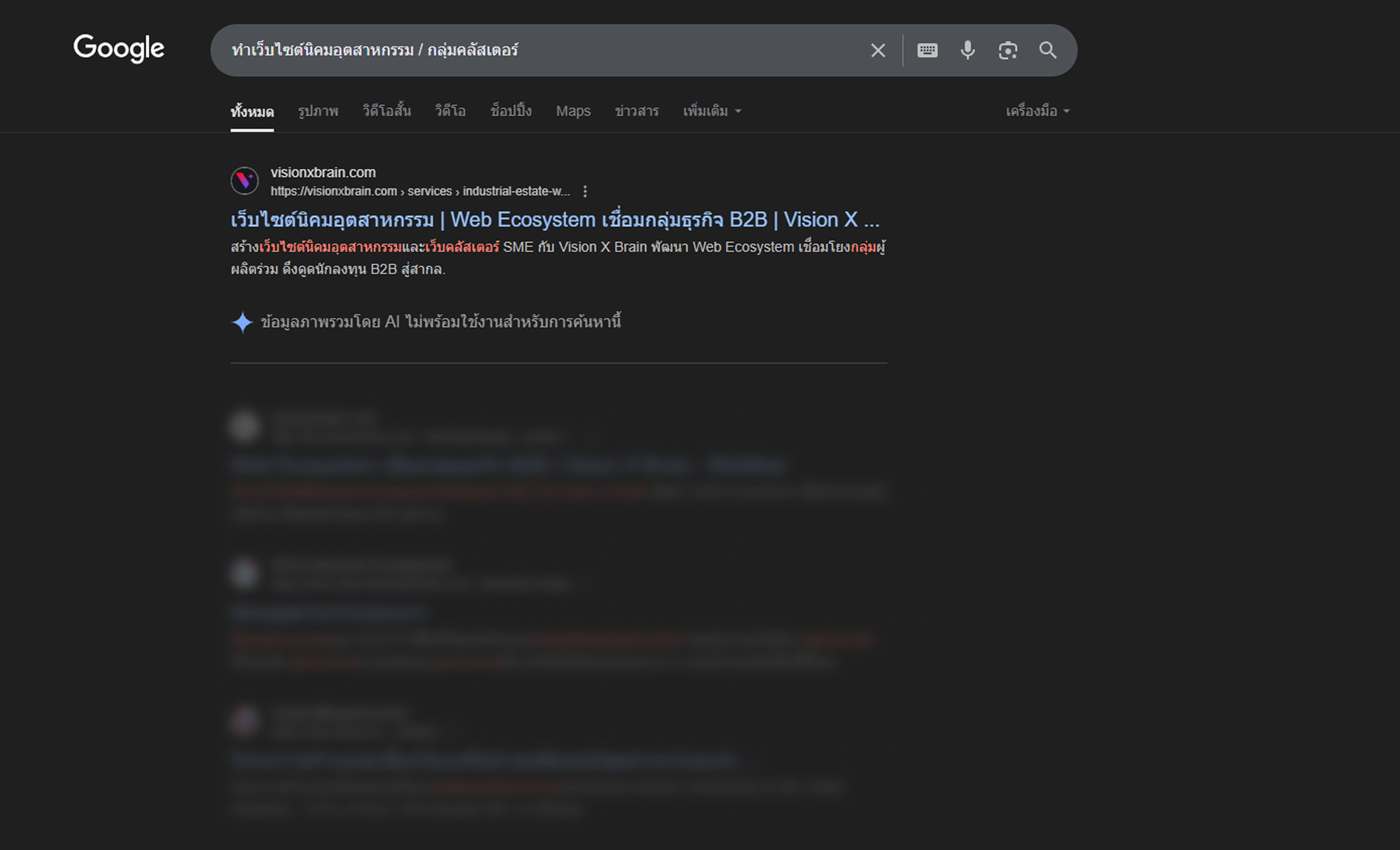1400x850 pixels.
Task: Click the ข้อมูลภาพรวมโดย AI unavailable notice
Action: [441, 322]
